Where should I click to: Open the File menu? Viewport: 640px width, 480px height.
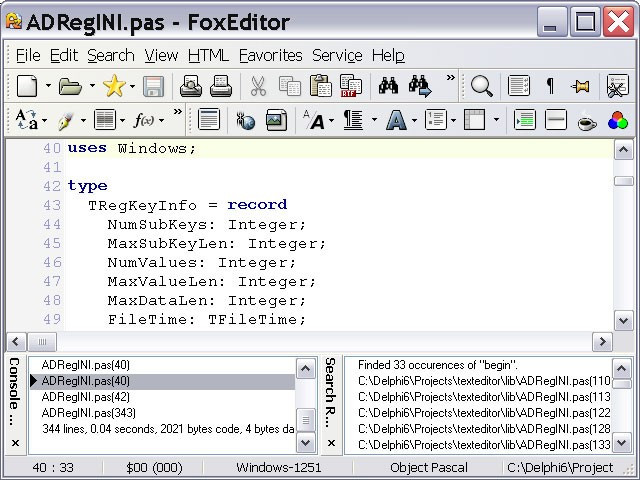click(28, 55)
